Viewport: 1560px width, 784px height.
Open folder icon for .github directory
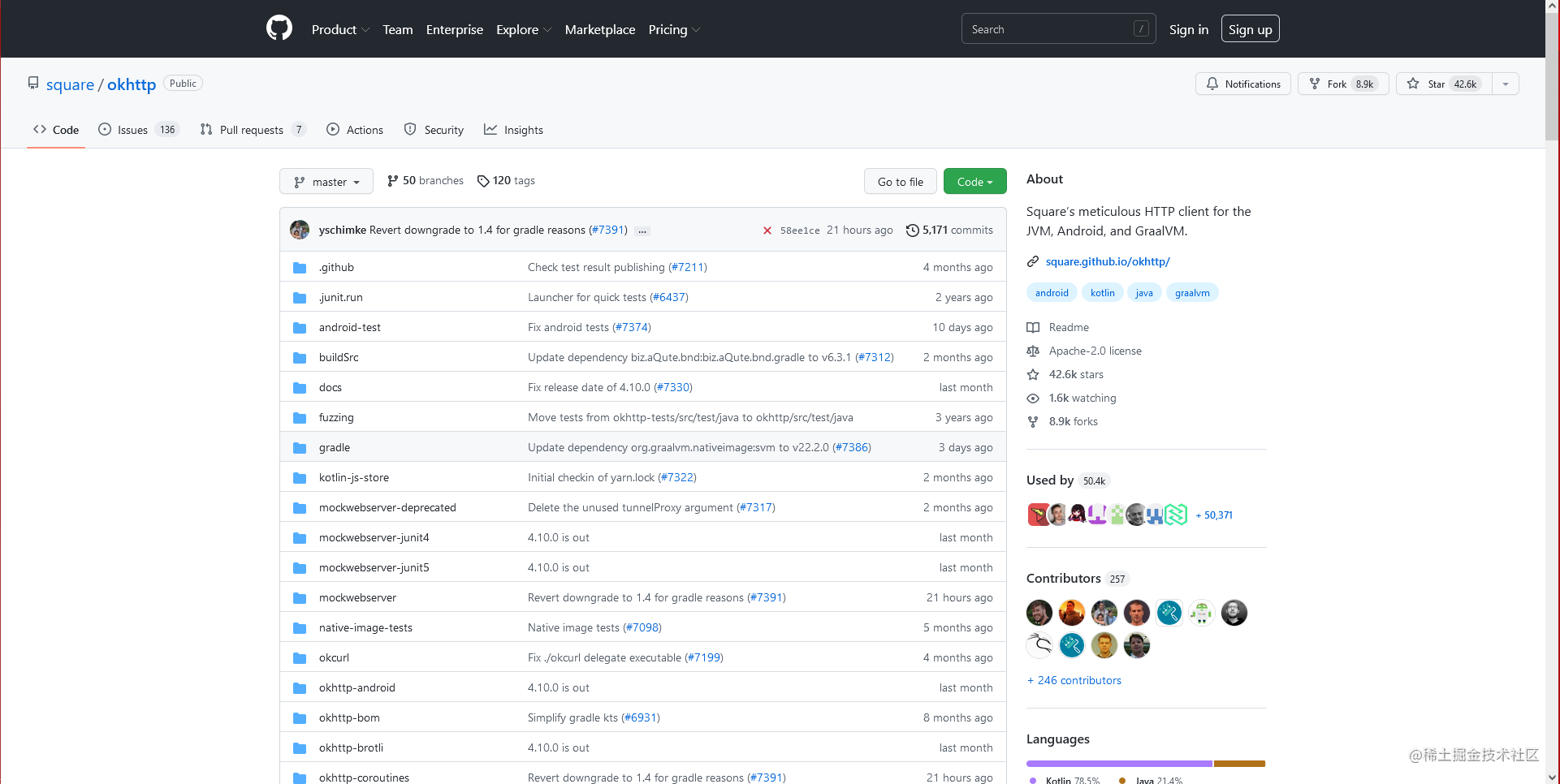tap(300, 267)
